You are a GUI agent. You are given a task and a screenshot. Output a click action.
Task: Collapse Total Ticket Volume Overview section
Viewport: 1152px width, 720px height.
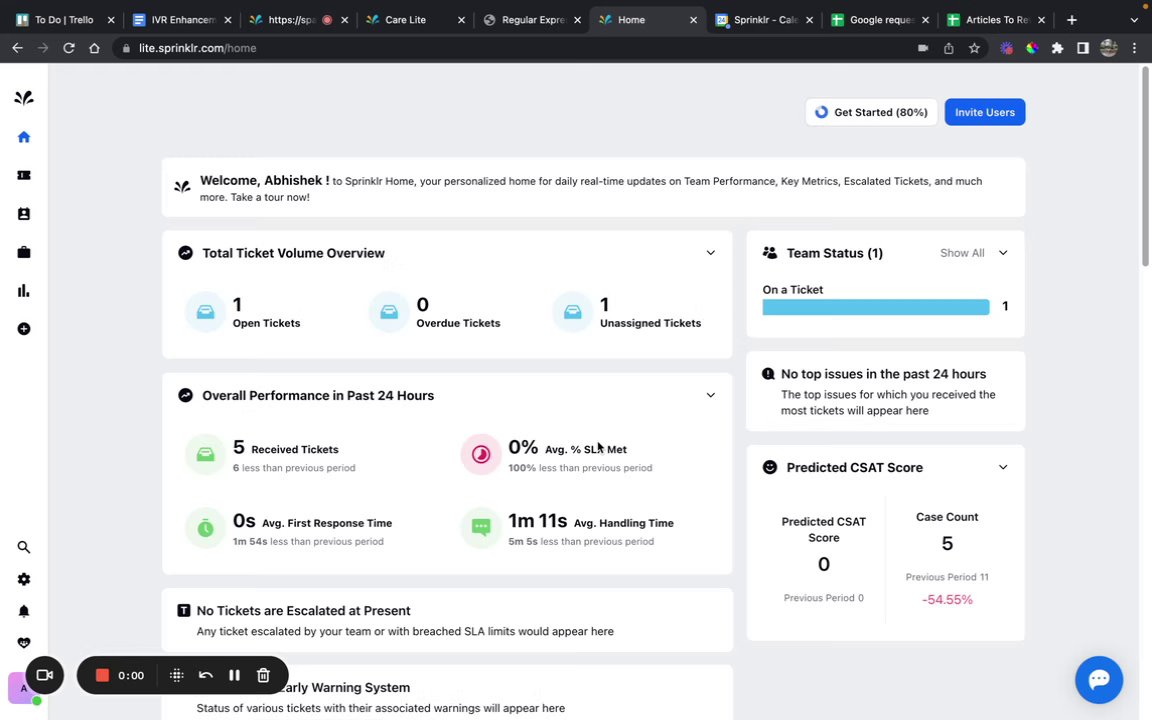[x=710, y=253]
